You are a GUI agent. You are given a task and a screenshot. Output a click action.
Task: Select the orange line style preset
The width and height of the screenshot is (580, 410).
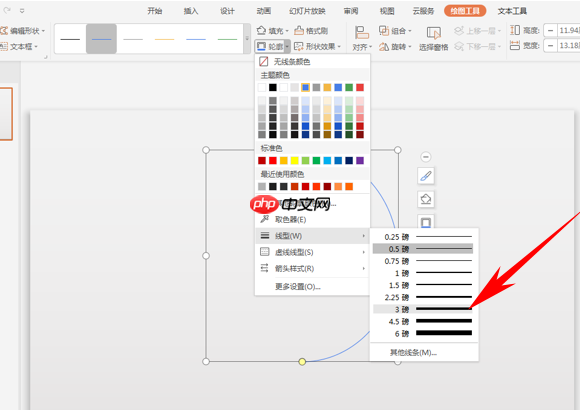point(164,39)
